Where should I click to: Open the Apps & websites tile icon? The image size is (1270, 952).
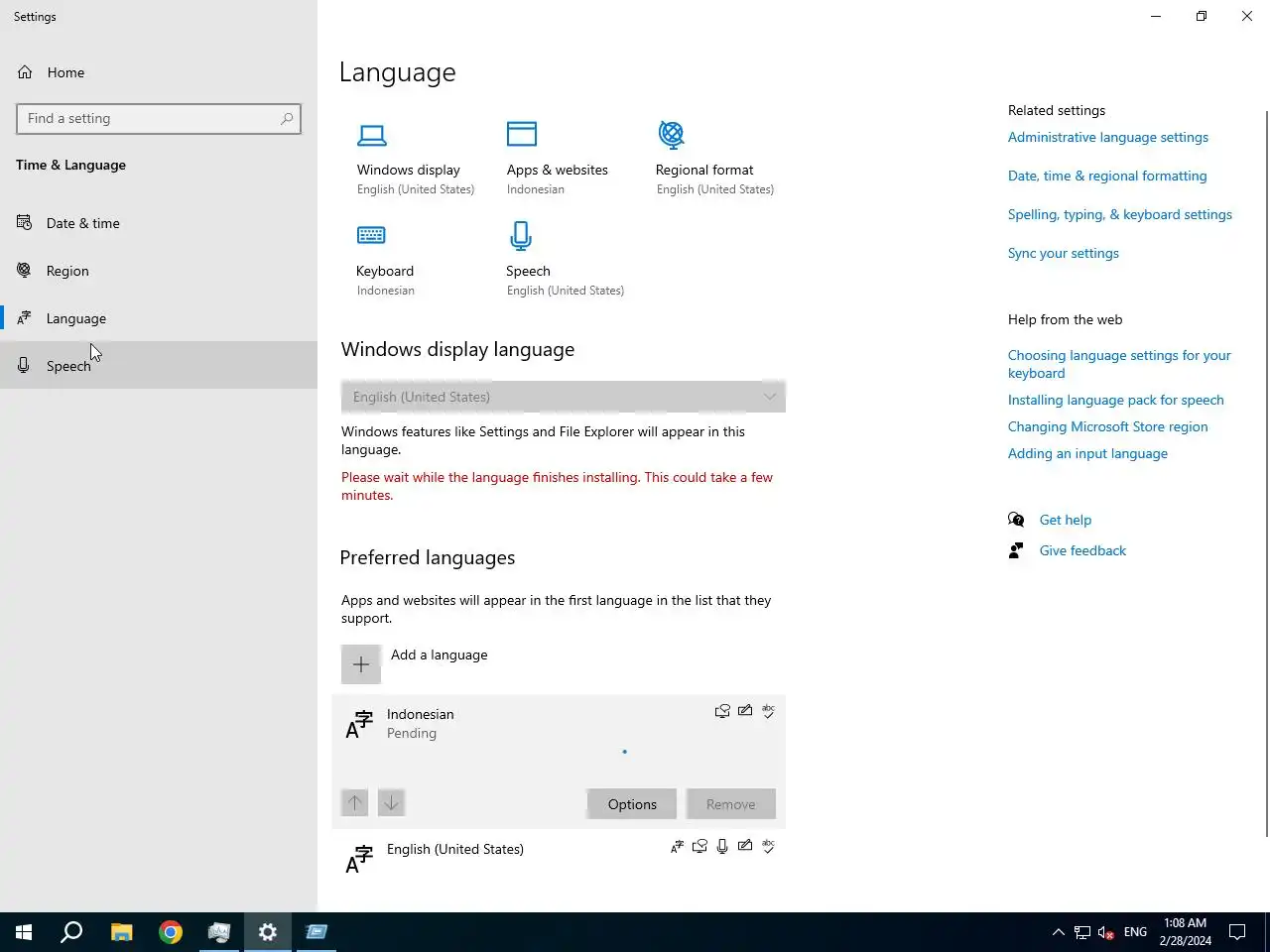pos(522,134)
